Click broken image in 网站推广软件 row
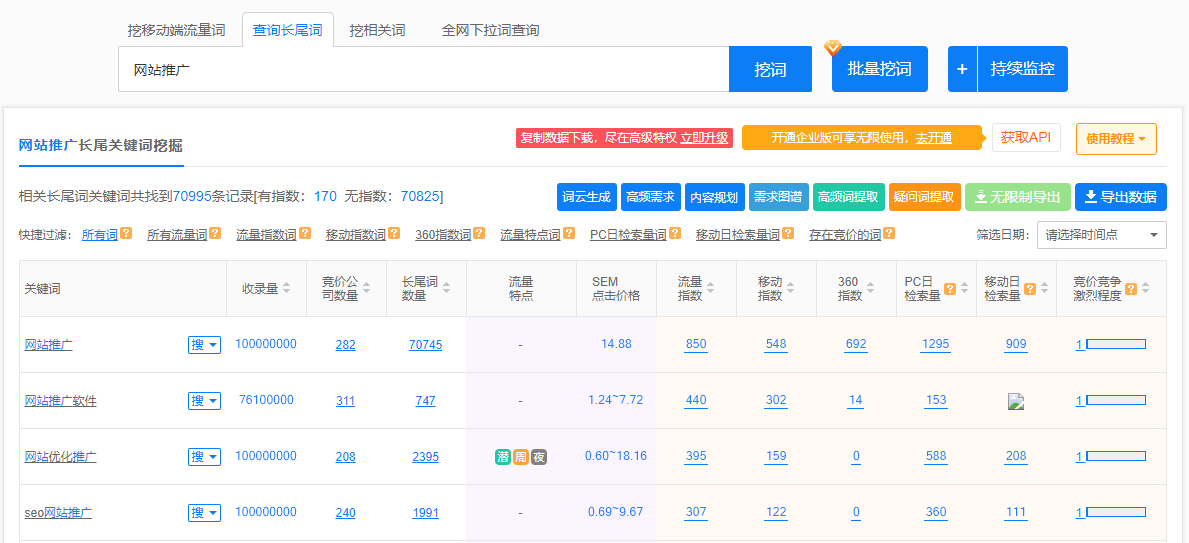1189x543 pixels. (x=1016, y=401)
